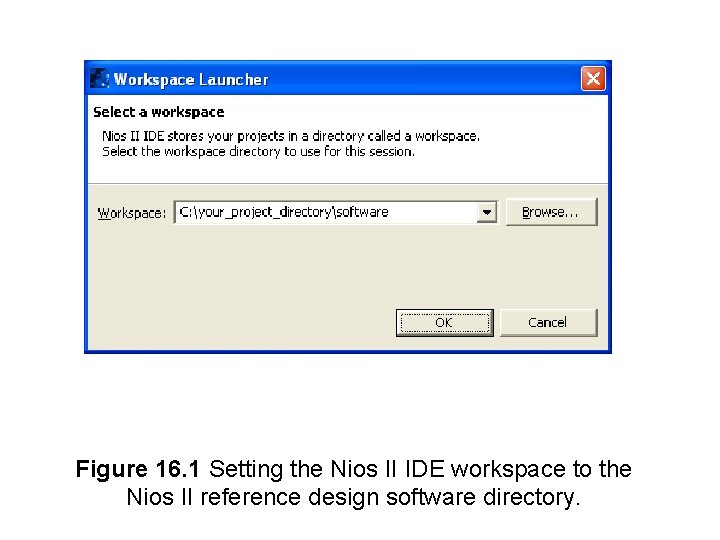Image resolution: width=720 pixels, height=540 pixels.
Task: Click the 'Workspace:' field label
Action: pyautogui.click(x=131, y=213)
